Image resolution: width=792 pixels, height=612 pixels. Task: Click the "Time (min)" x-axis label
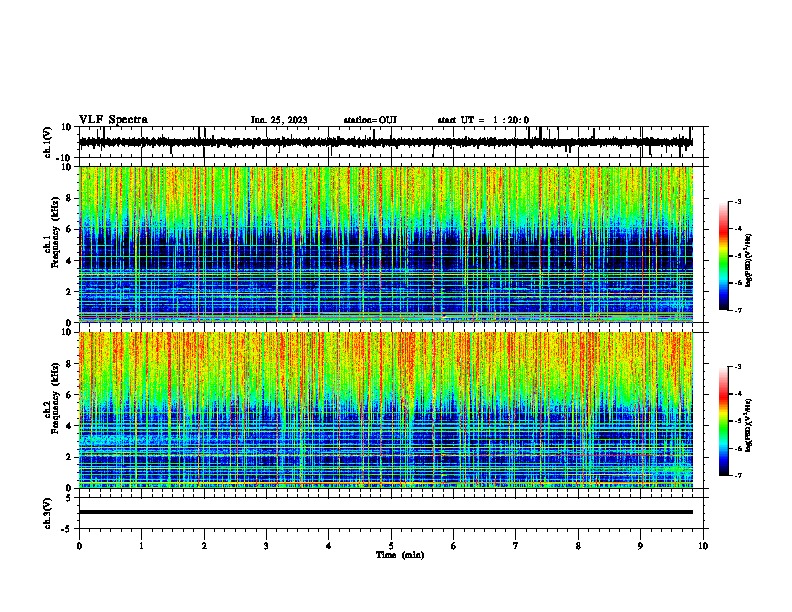(400, 555)
